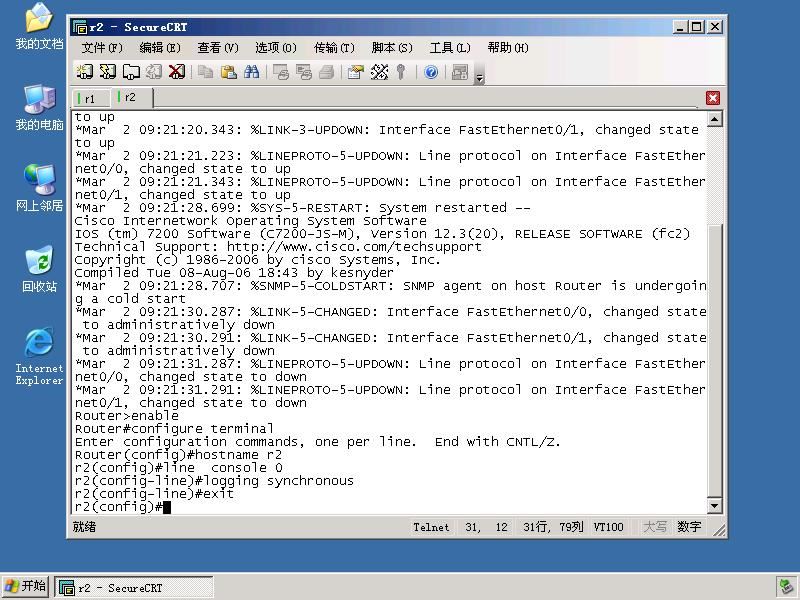Screen dimensions: 800x600
Task: Click 'r2(config)#line console 0' line
Action: (178, 468)
